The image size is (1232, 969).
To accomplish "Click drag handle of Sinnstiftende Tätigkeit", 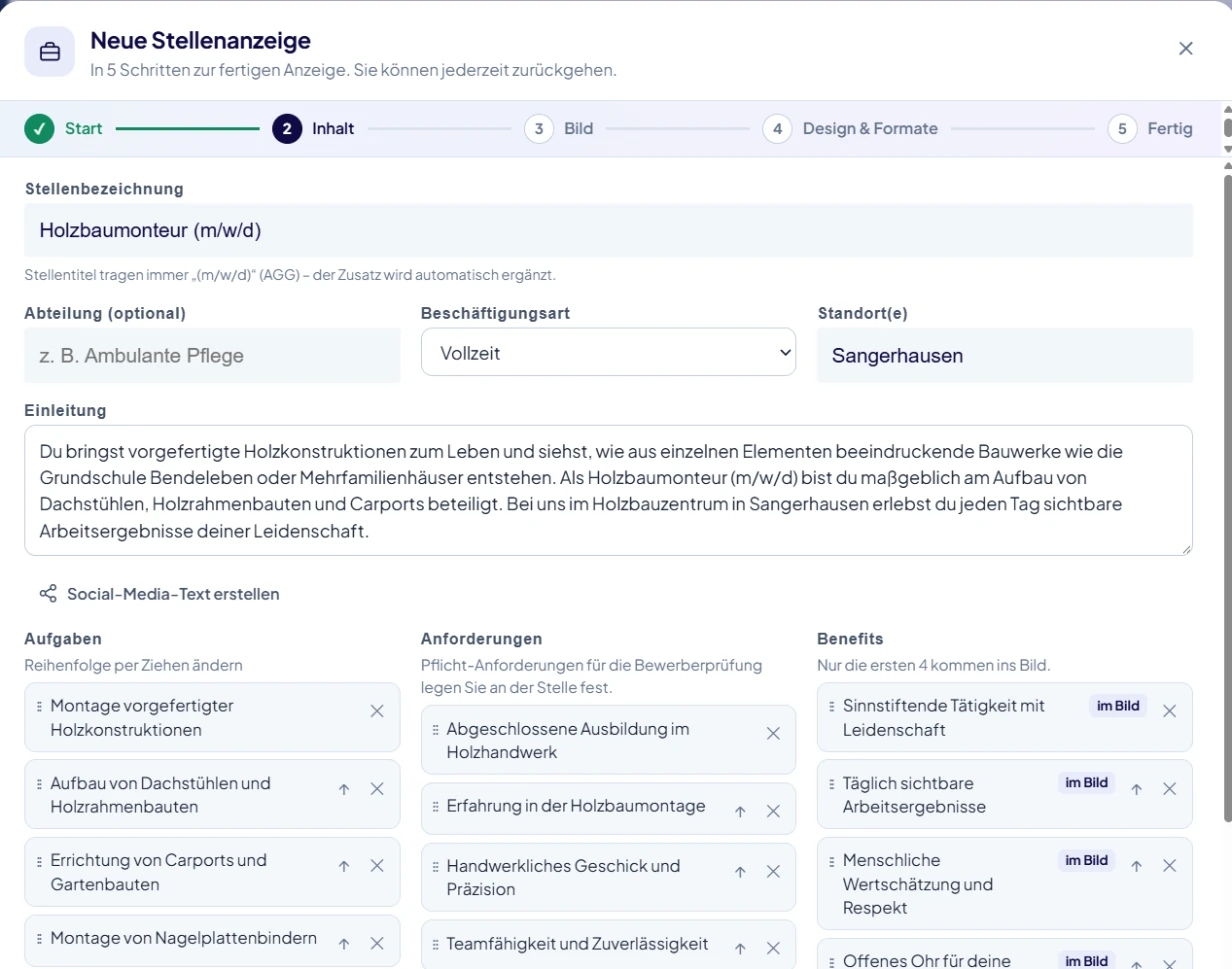I will (x=832, y=706).
